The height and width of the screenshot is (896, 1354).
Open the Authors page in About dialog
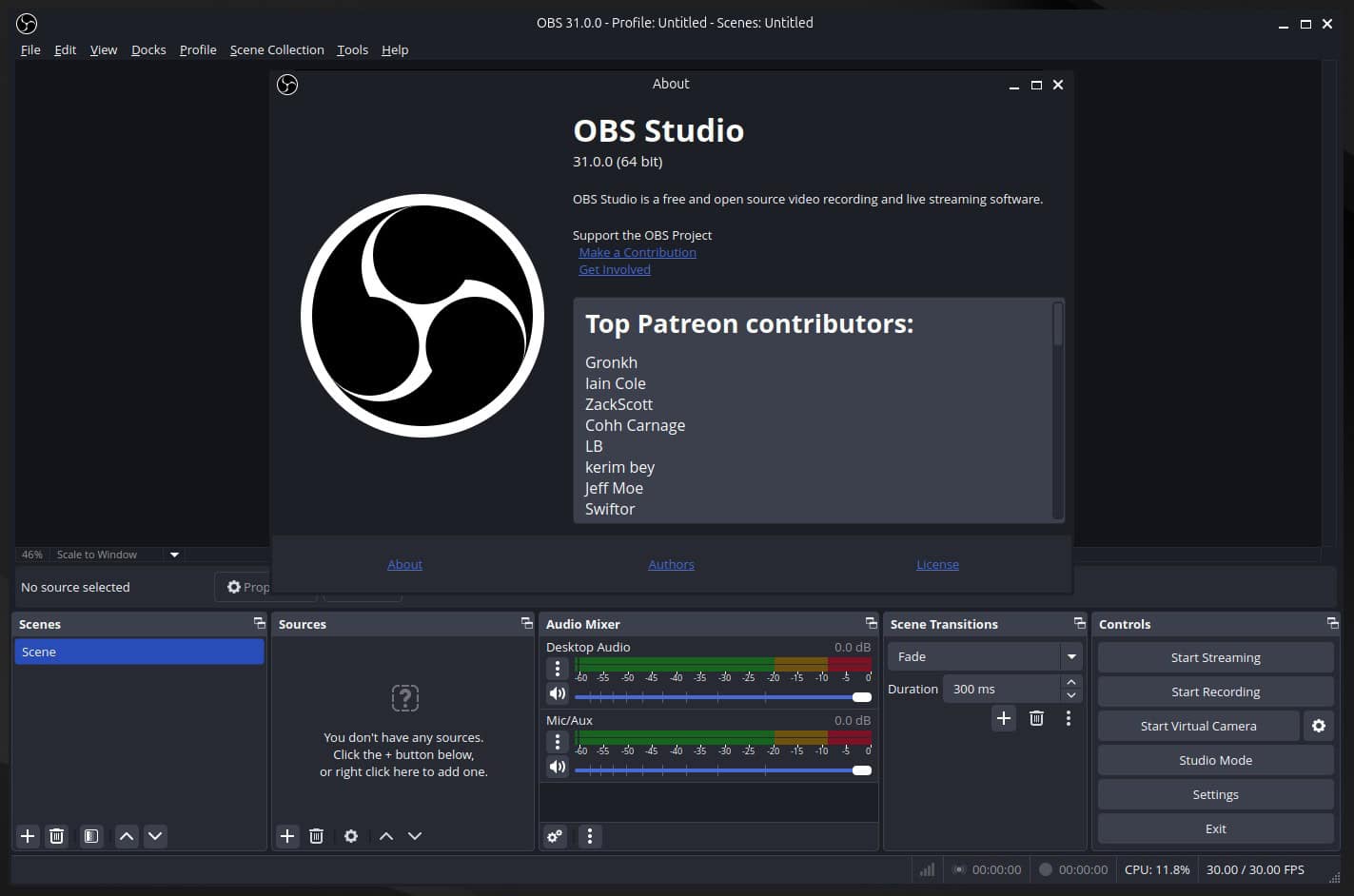pyautogui.click(x=670, y=563)
